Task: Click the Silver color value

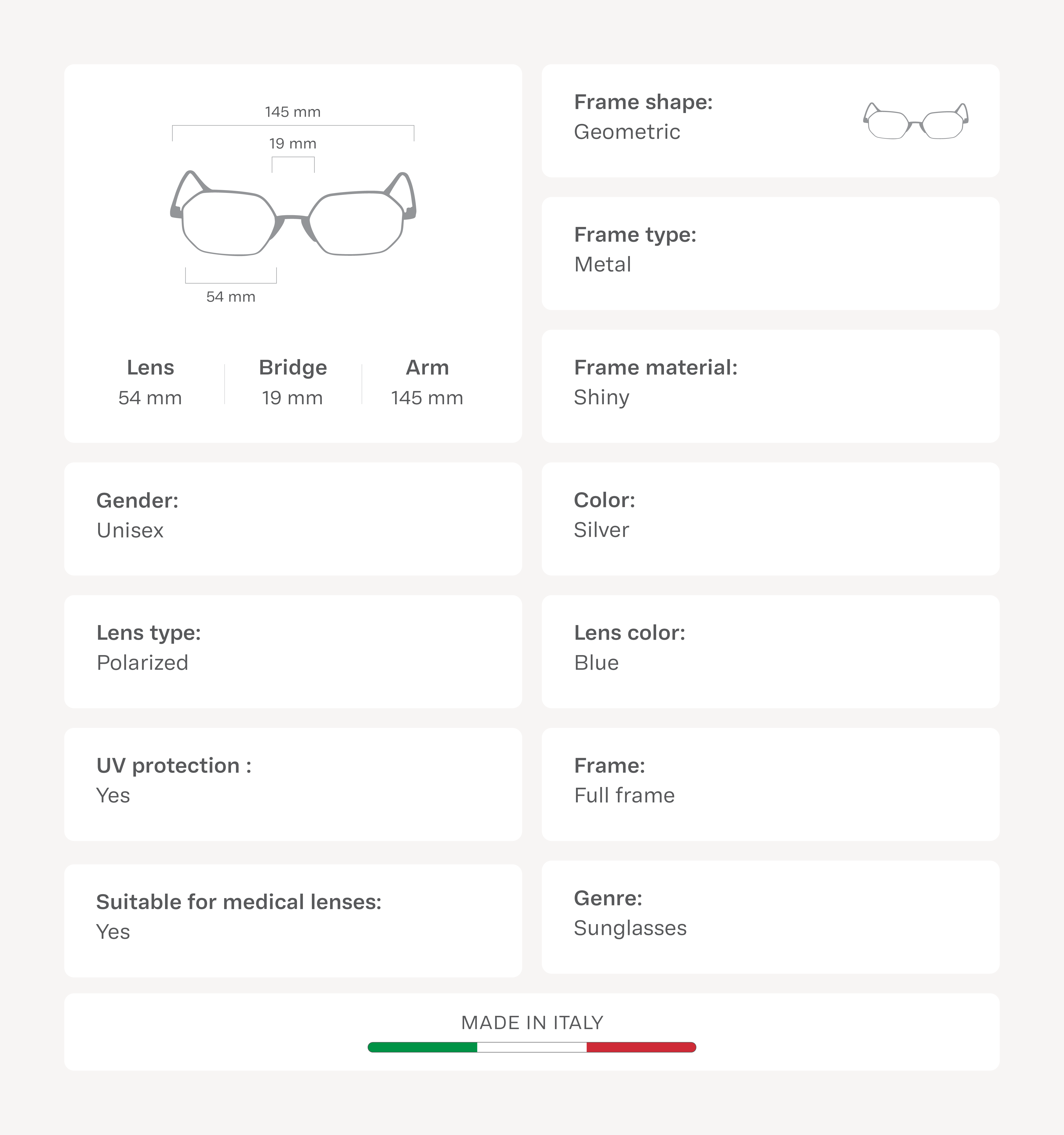Action: point(601,530)
